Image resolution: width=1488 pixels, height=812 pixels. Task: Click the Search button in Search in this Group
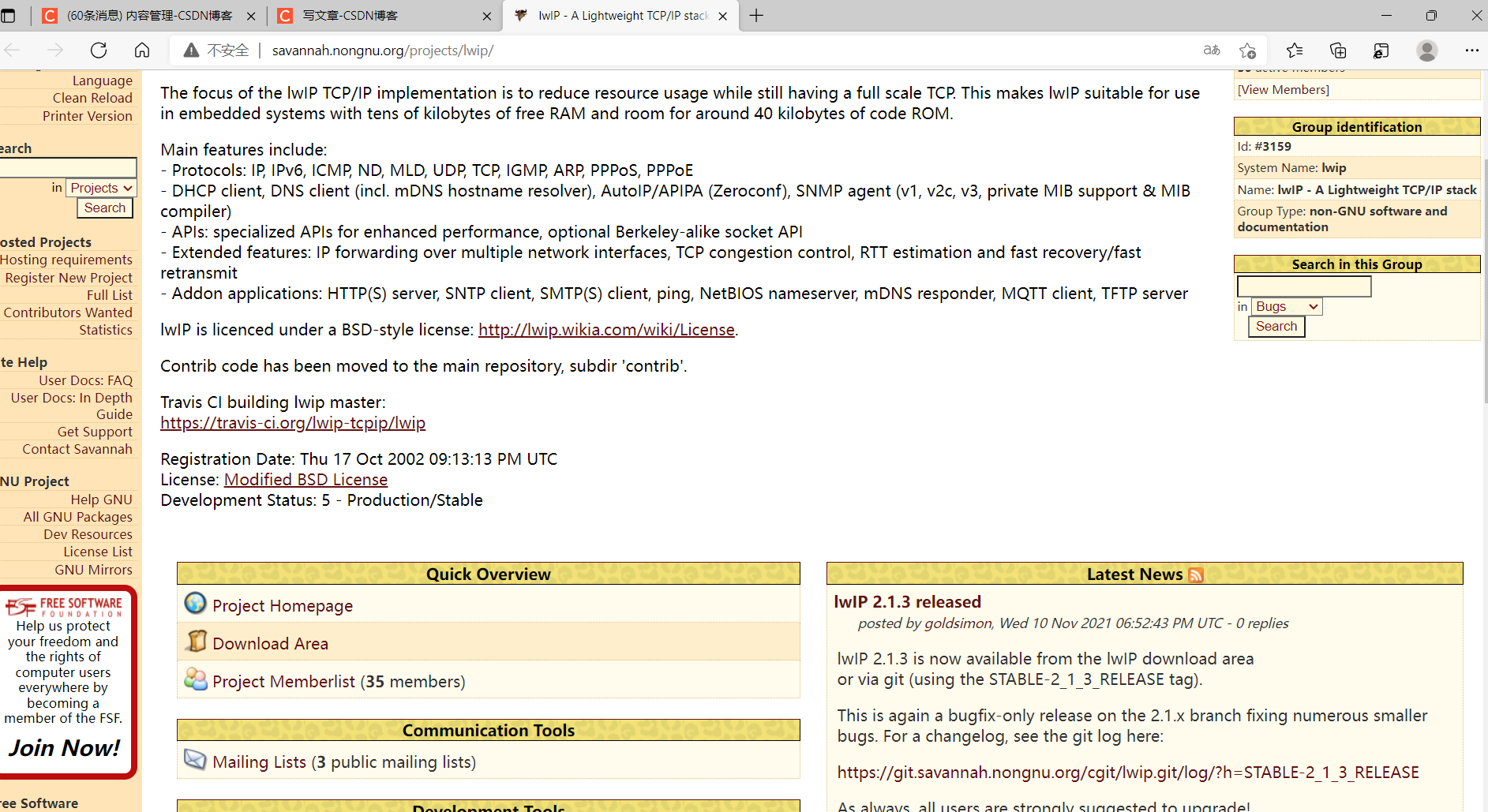click(x=1276, y=326)
